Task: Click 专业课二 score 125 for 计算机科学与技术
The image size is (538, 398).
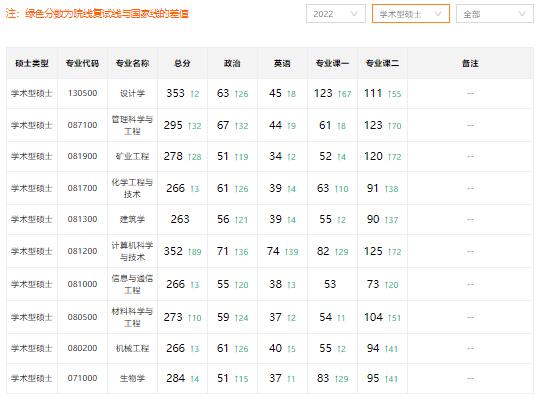Action: point(373,251)
